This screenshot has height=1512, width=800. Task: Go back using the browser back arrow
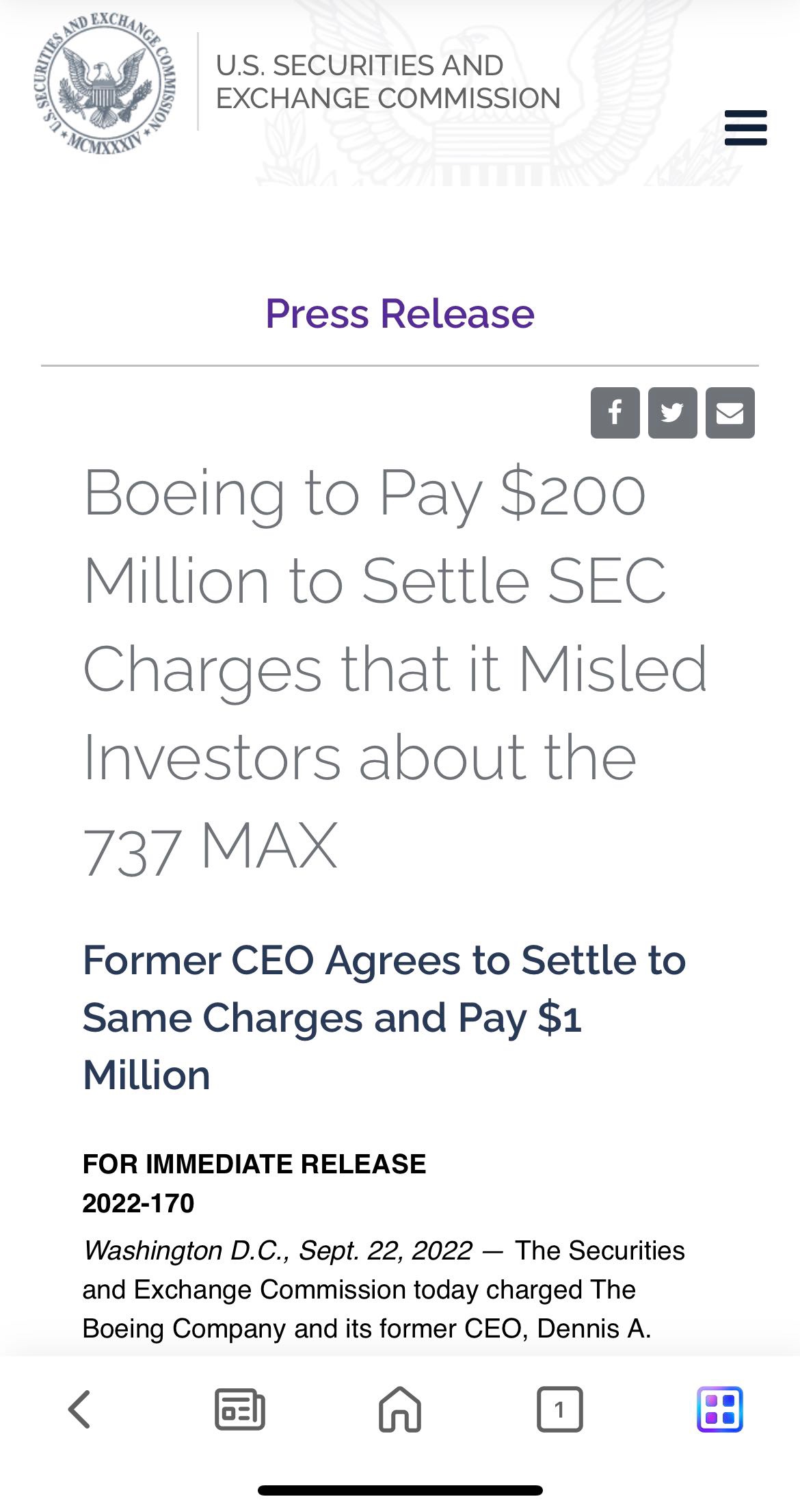click(x=79, y=1409)
